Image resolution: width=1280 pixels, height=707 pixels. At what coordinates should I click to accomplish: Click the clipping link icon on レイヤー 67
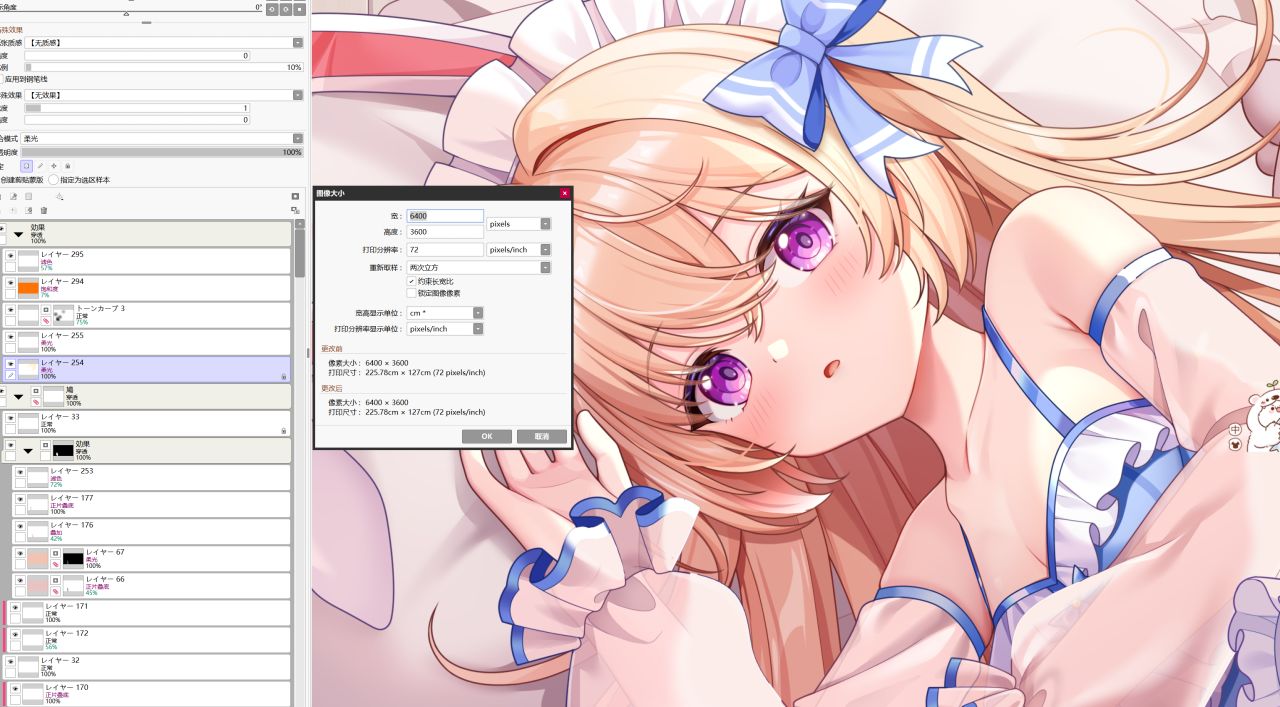coord(56,565)
